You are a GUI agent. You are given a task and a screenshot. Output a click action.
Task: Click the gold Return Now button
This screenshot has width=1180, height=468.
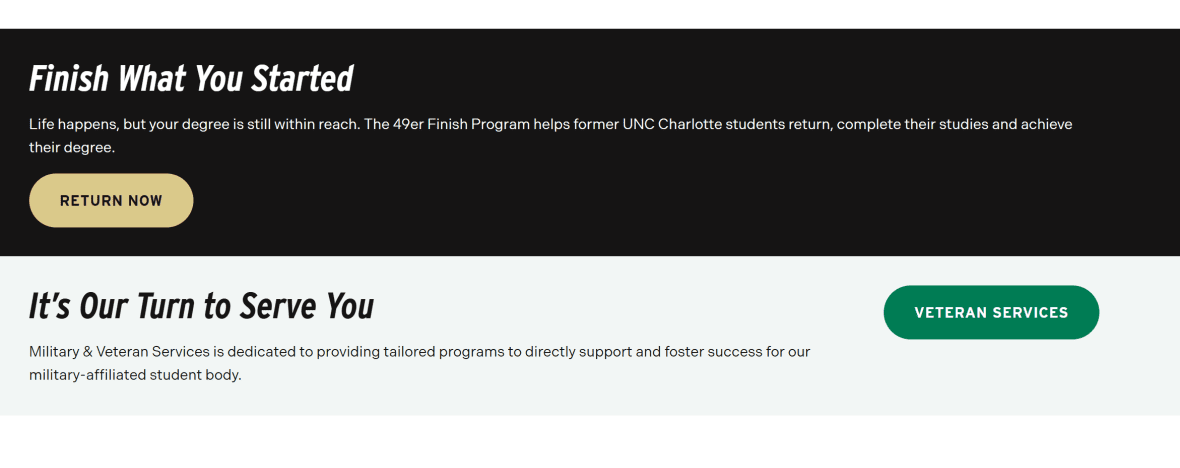pyautogui.click(x=111, y=201)
